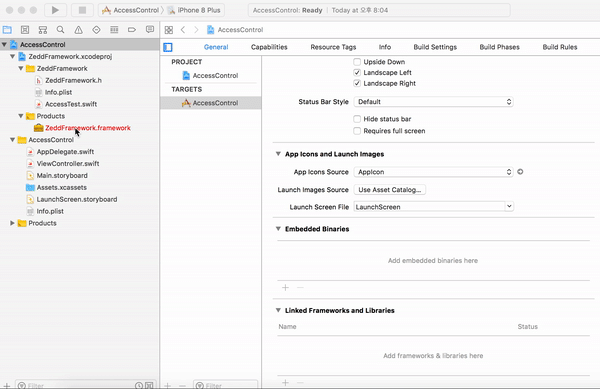Open the Debug navigator

coord(114,30)
